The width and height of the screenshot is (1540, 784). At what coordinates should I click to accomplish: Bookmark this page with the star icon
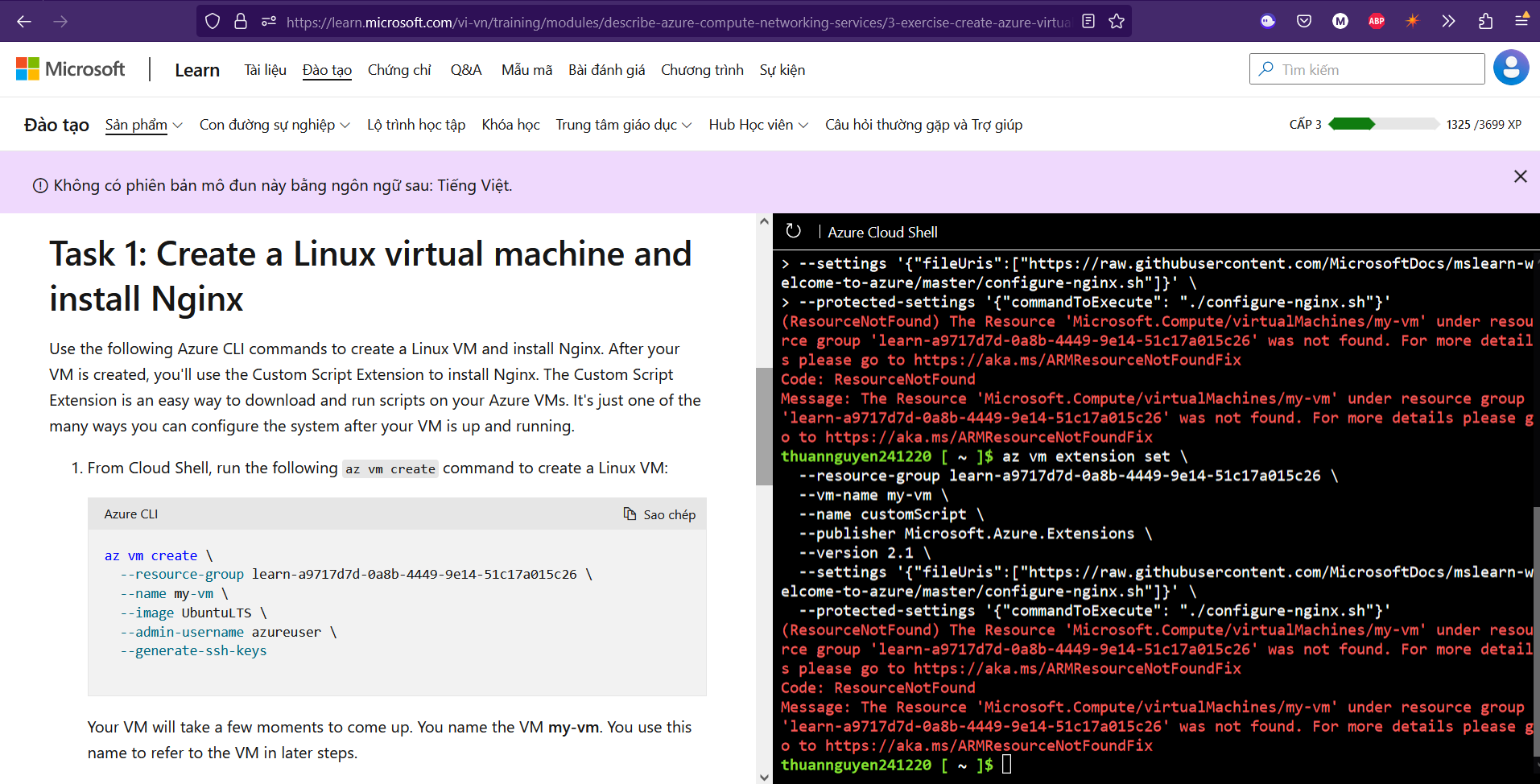pos(1117,22)
